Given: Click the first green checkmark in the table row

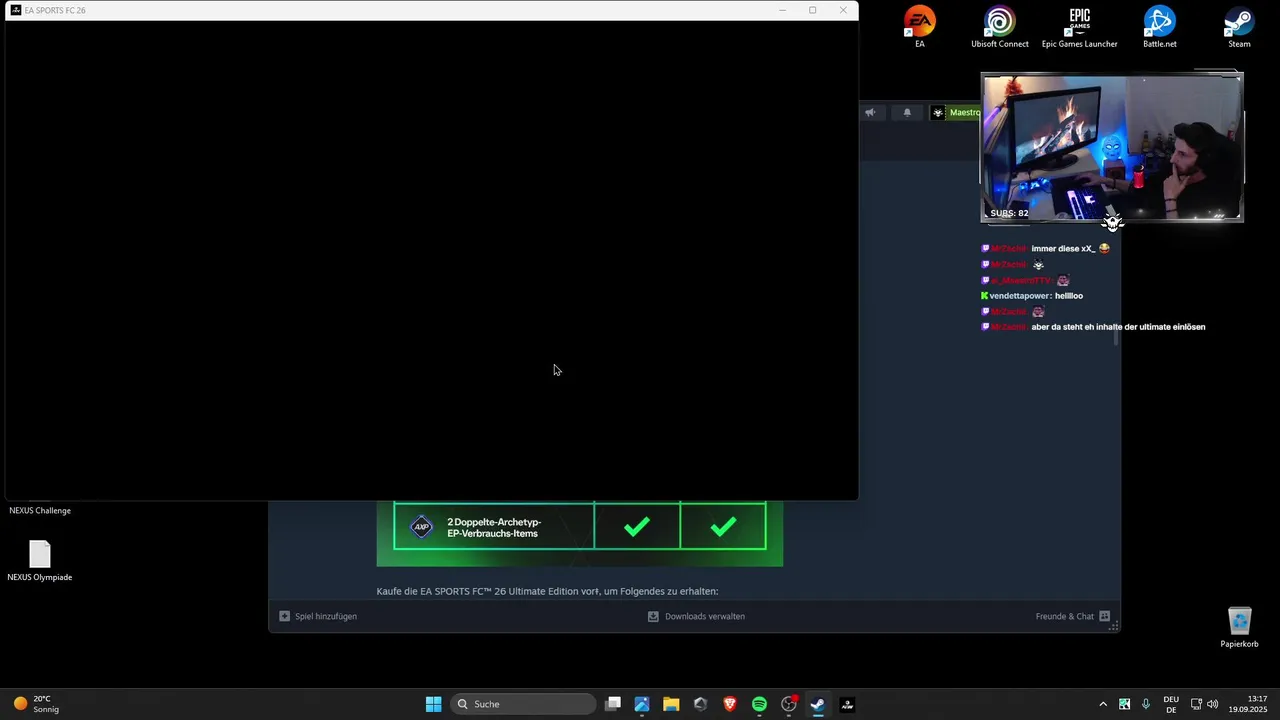Looking at the screenshot, I should click(x=637, y=527).
